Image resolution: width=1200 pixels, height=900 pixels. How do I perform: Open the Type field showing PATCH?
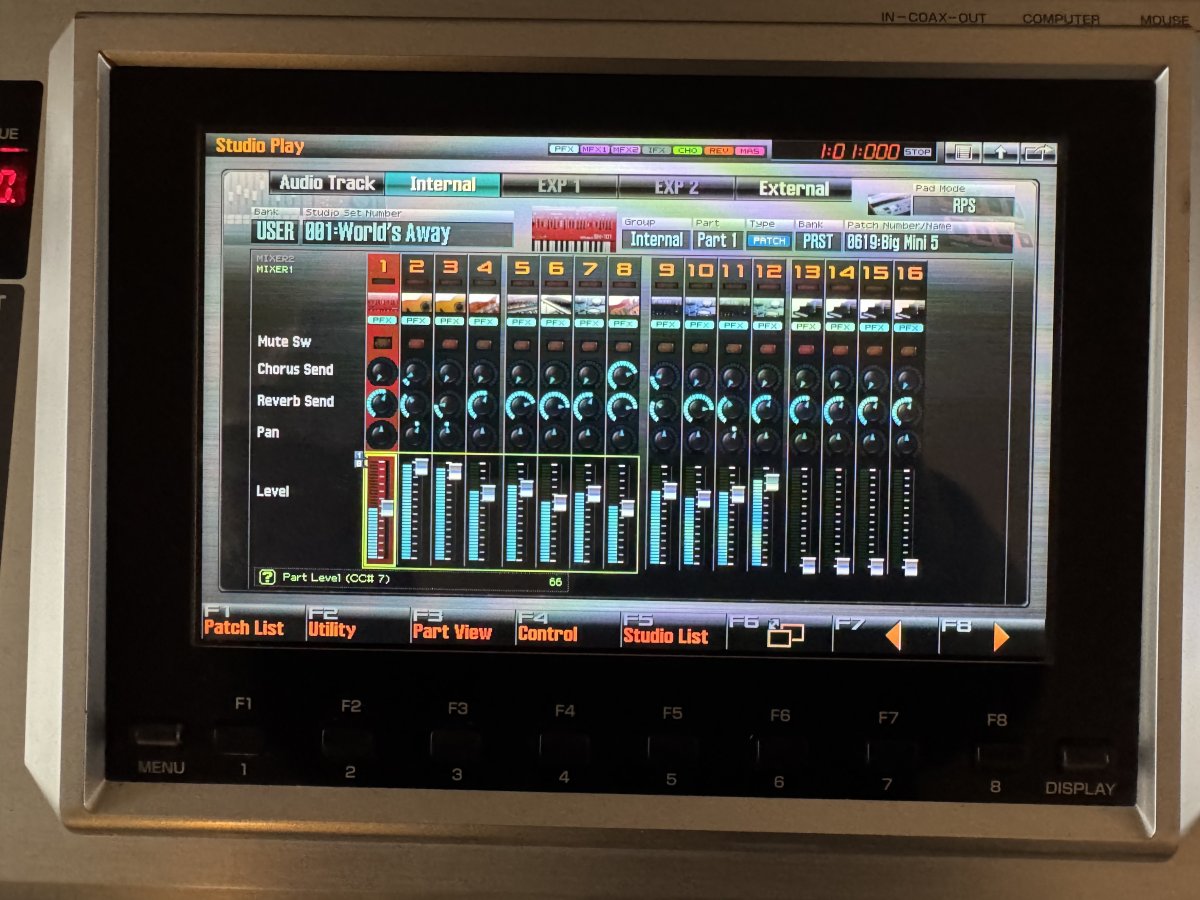[x=769, y=241]
